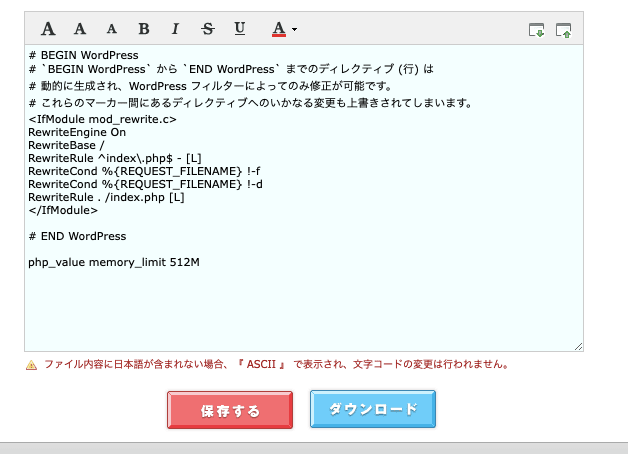
Task: Apply the largest font size A
Action: pyautogui.click(x=48, y=28)
